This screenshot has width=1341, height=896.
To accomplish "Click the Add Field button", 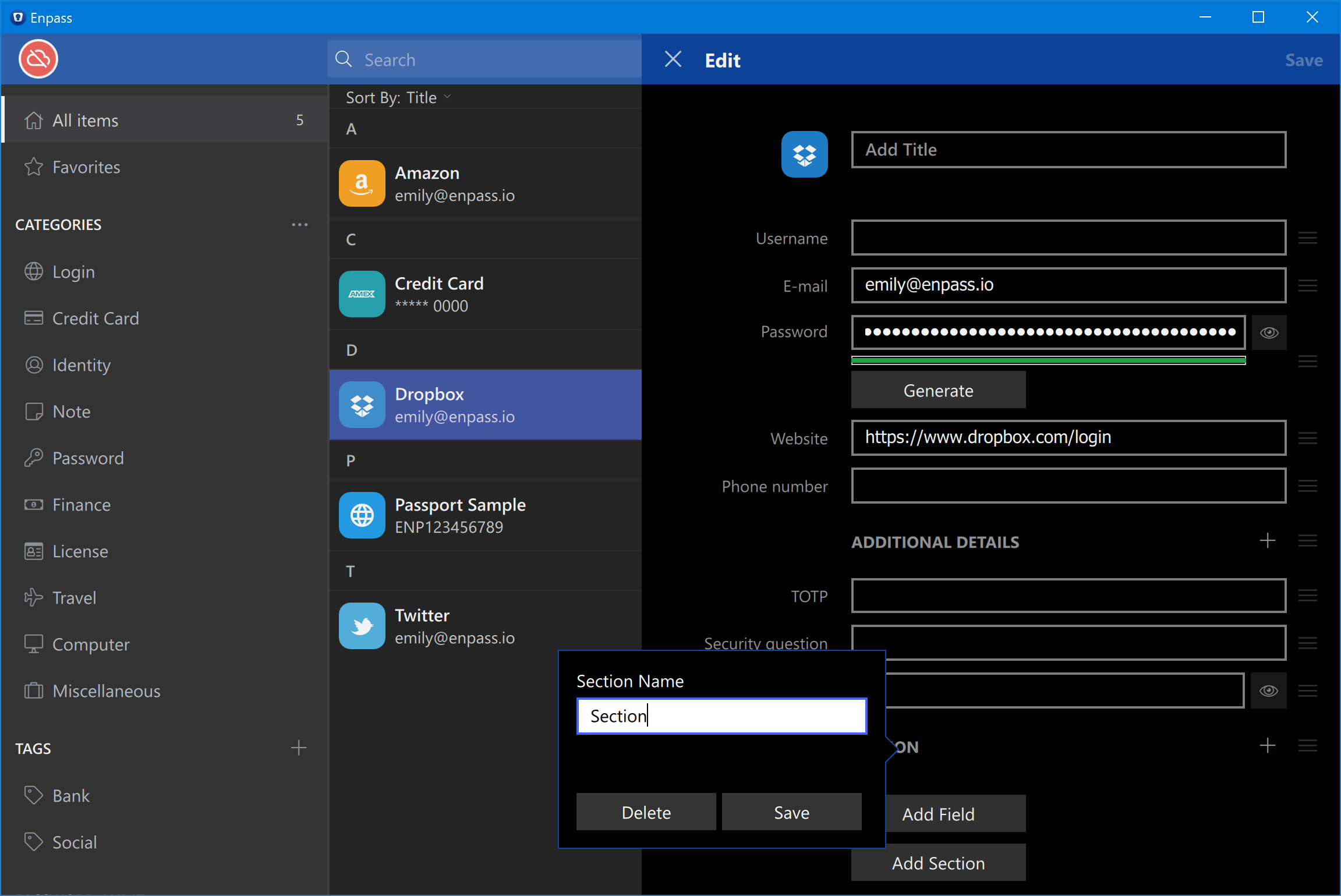I will [956, 813].
